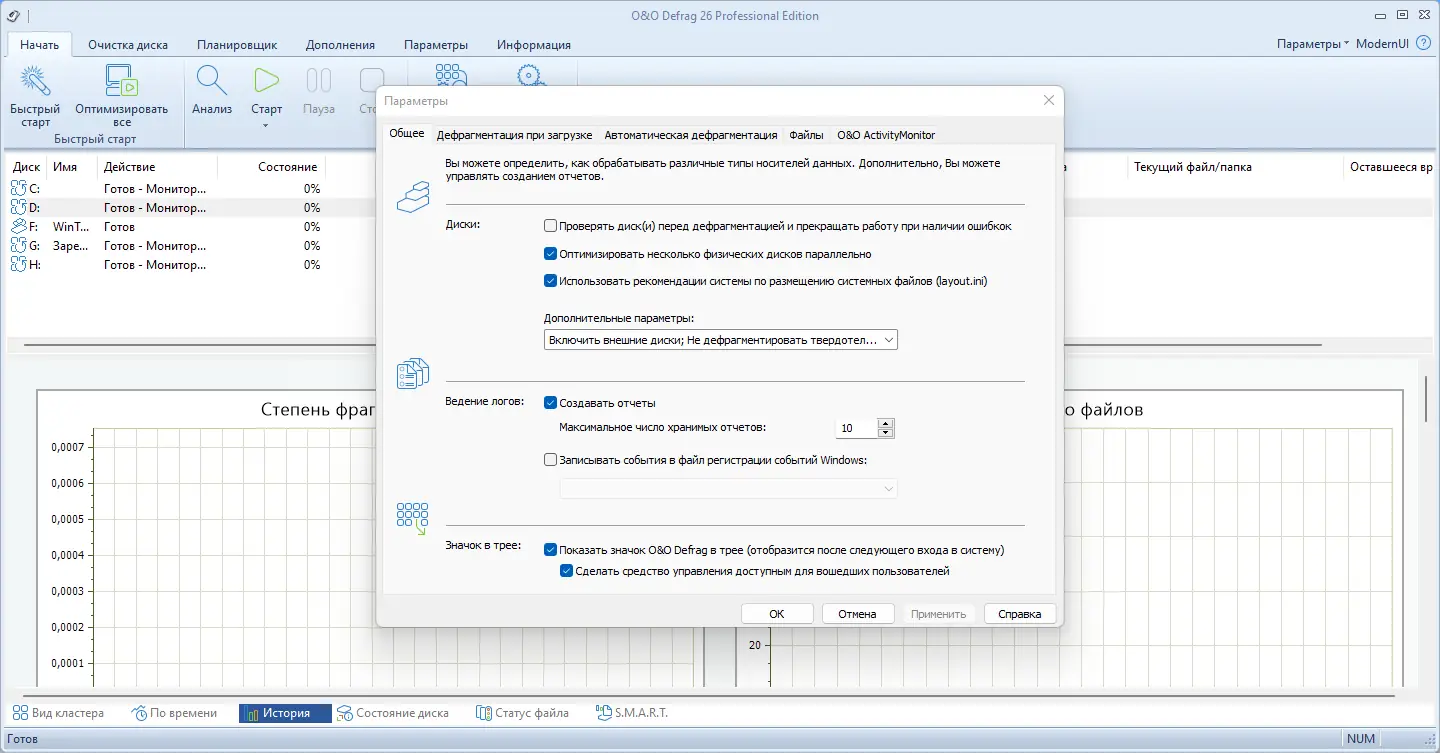Image resolution: width=1440 pixels, height=753 pixels.
Task: Switch to Вид кластера view
Action: (x=58, y=713)
